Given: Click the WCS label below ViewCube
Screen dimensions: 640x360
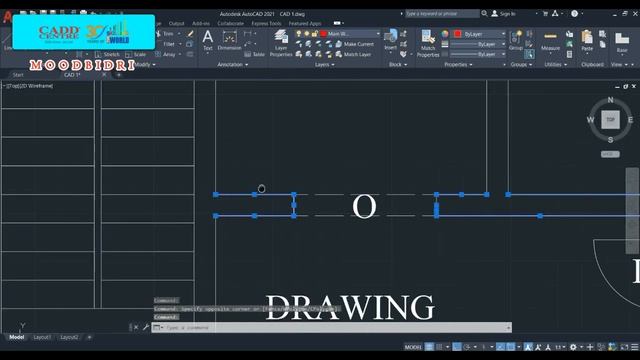Looking at the screenshot, I should [x=610, y=154].
